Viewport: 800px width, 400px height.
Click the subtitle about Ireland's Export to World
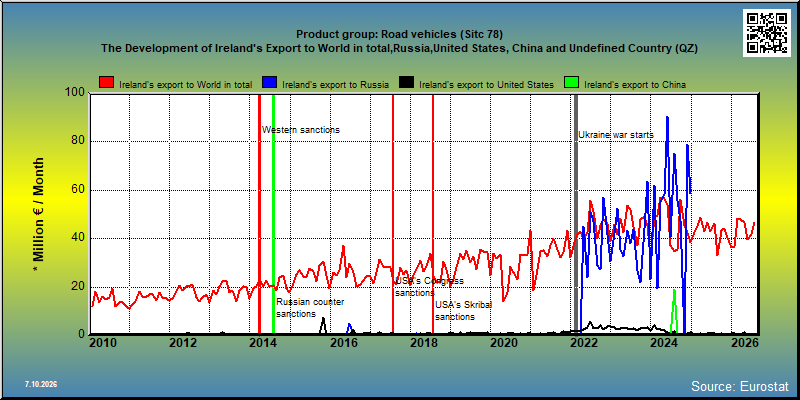pos(399,48)
